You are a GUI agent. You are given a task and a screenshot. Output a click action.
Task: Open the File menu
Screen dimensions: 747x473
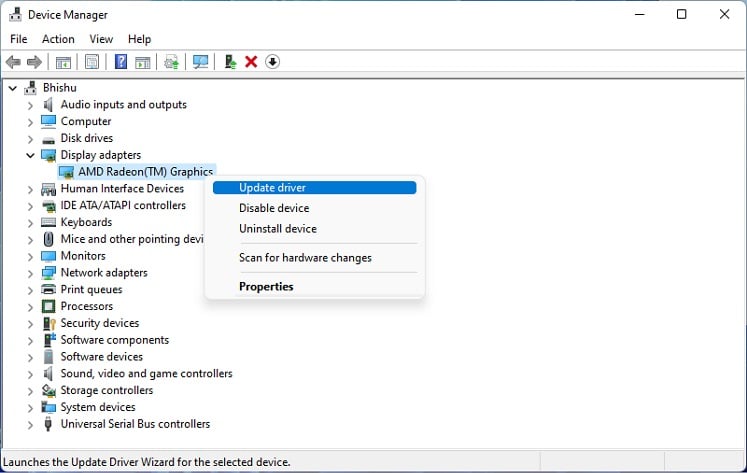19,39
